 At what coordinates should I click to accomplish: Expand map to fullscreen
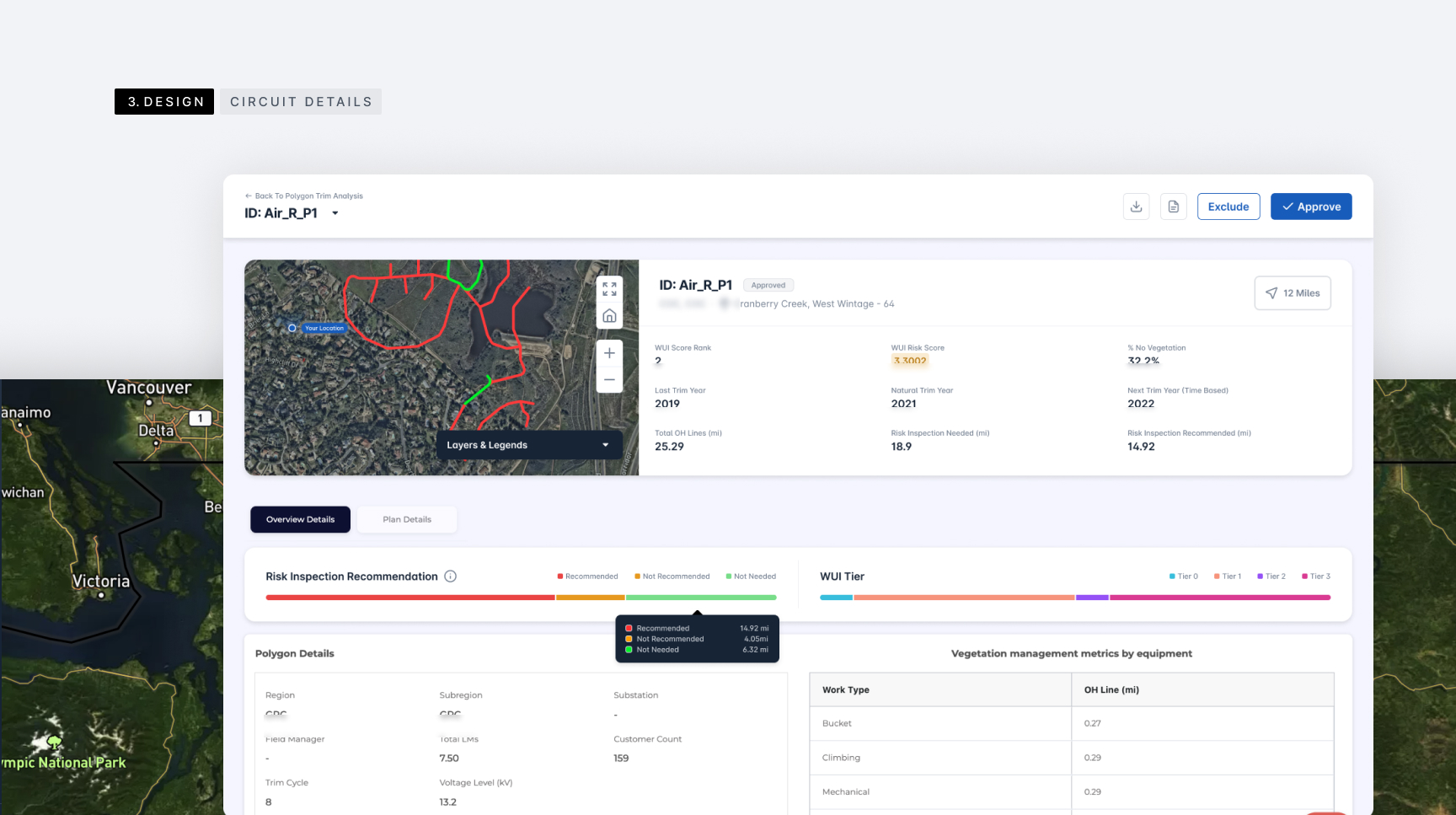pos(609,289)
